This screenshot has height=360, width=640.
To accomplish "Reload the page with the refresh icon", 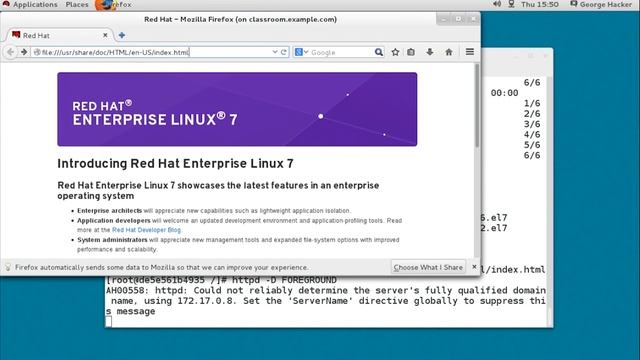I will click(x=284, y=52).
